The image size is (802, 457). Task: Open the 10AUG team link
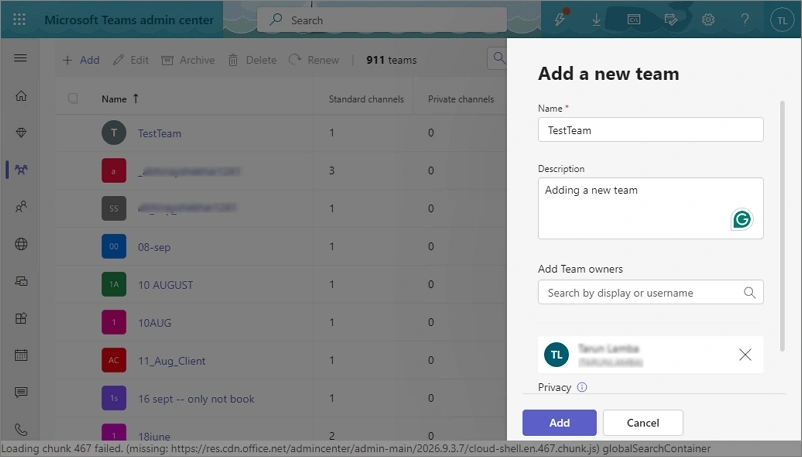pos(154,322)
